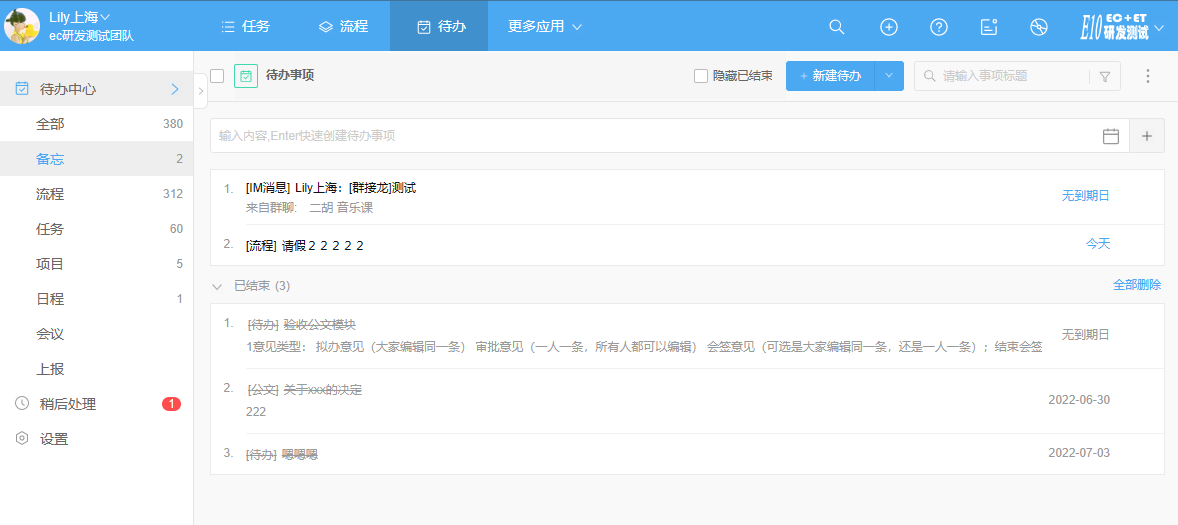Collapse the 已结束 (3) section
The width and height of the screenshot is (1178, 525).
tap(217, 286)
